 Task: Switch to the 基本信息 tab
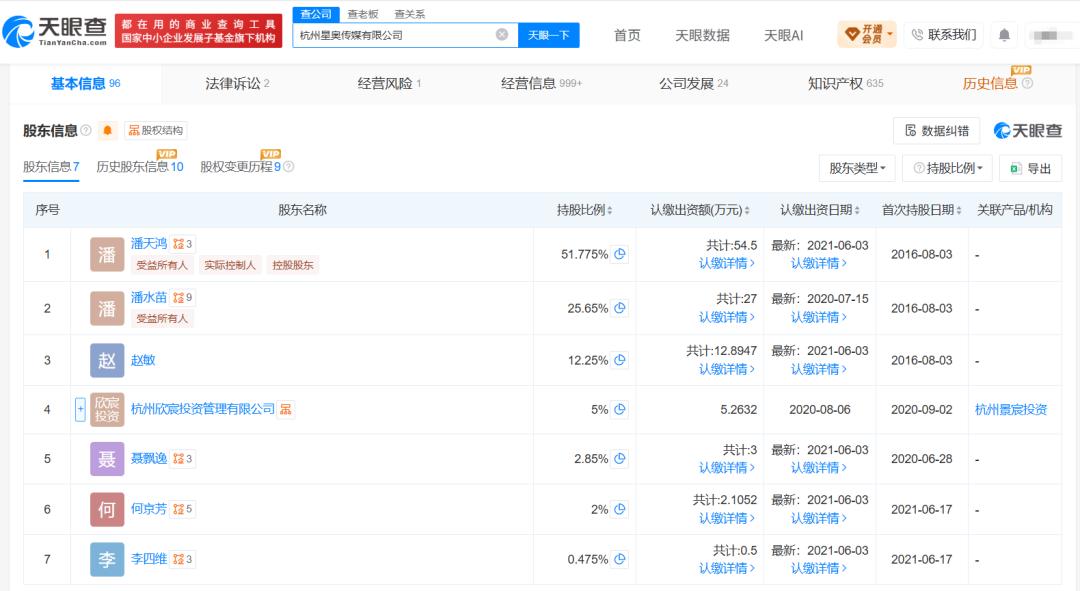(x=85, y=83)
